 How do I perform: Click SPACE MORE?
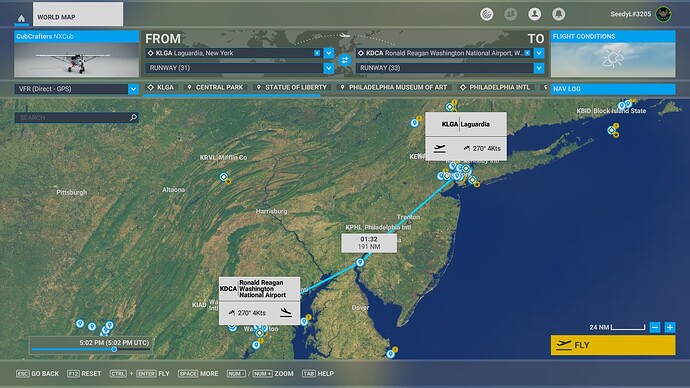[198, 373]
